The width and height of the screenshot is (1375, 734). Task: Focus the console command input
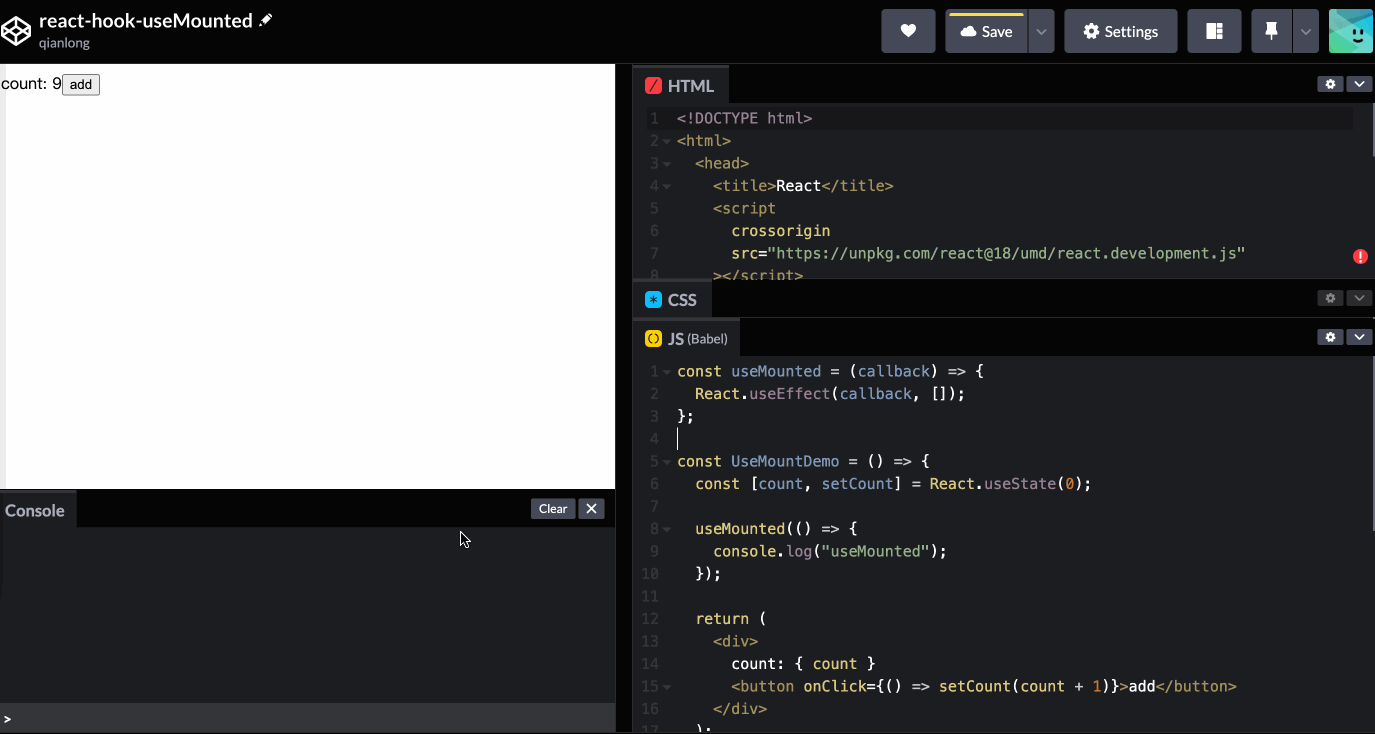310,718
